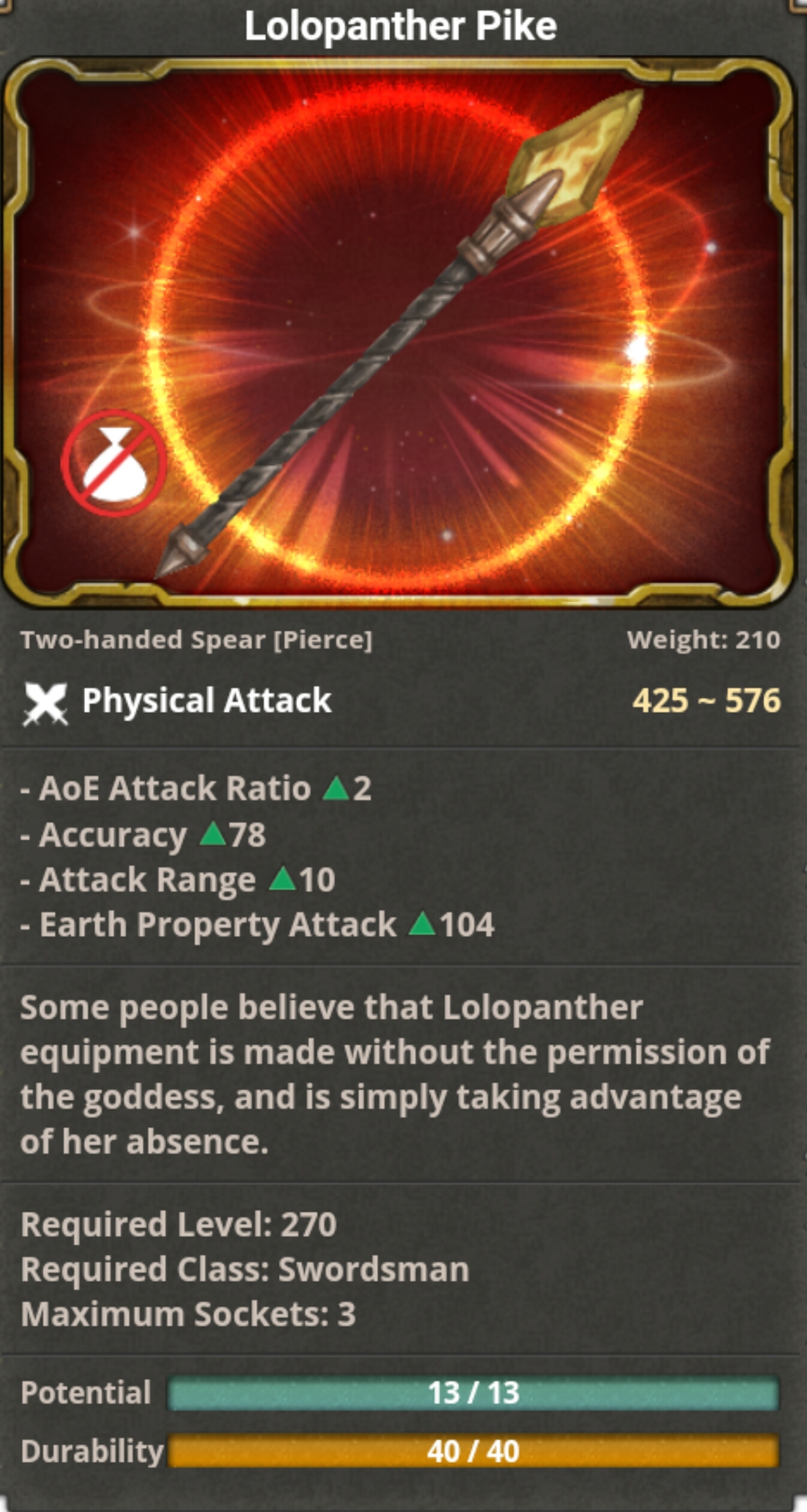Screen dimensions: 807x1512
Task: Click the Two-handed Spear [Pierce] label
Action: [x=197, y=640]
